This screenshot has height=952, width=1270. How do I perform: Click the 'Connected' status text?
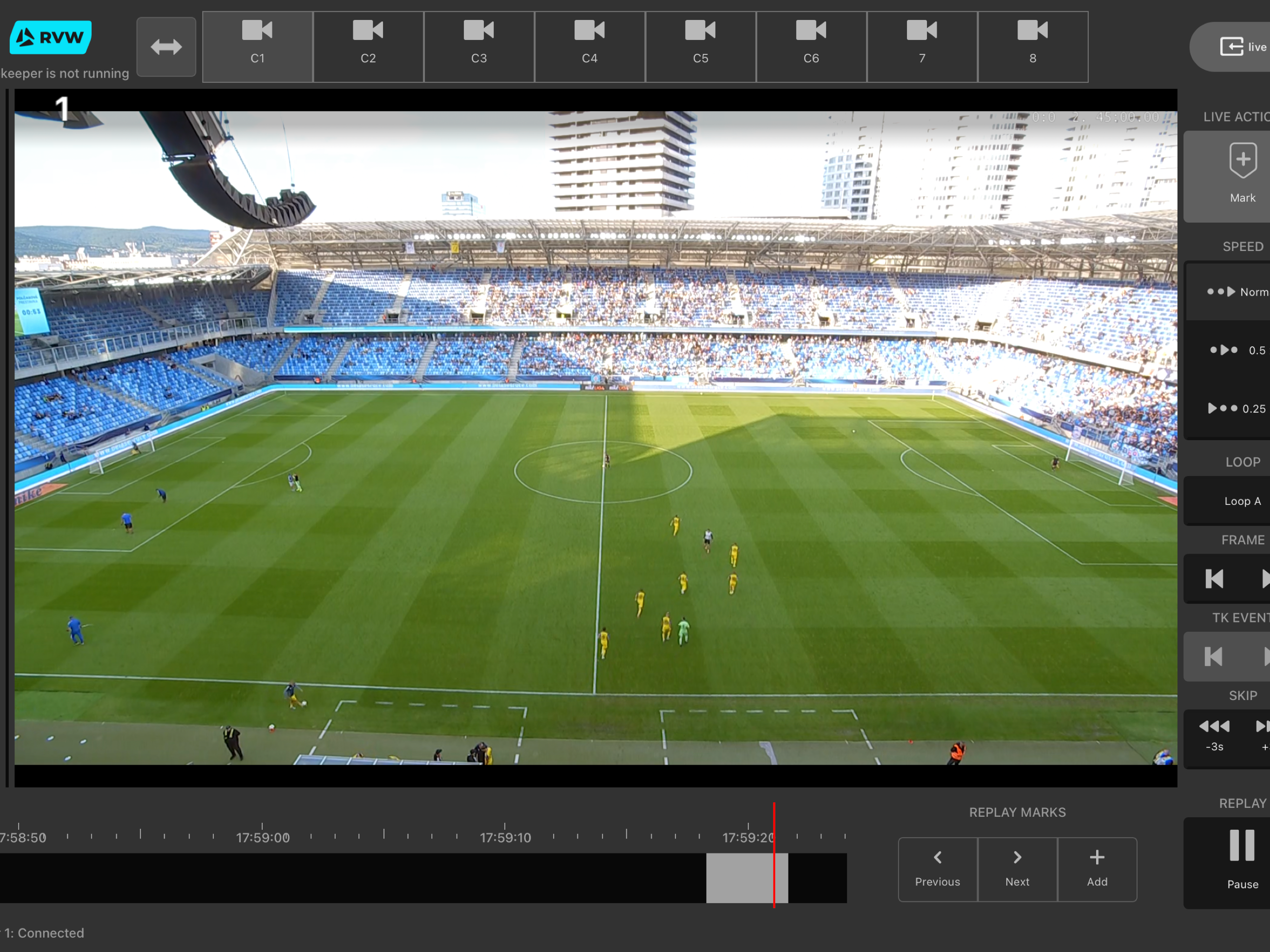coord(51,933)
